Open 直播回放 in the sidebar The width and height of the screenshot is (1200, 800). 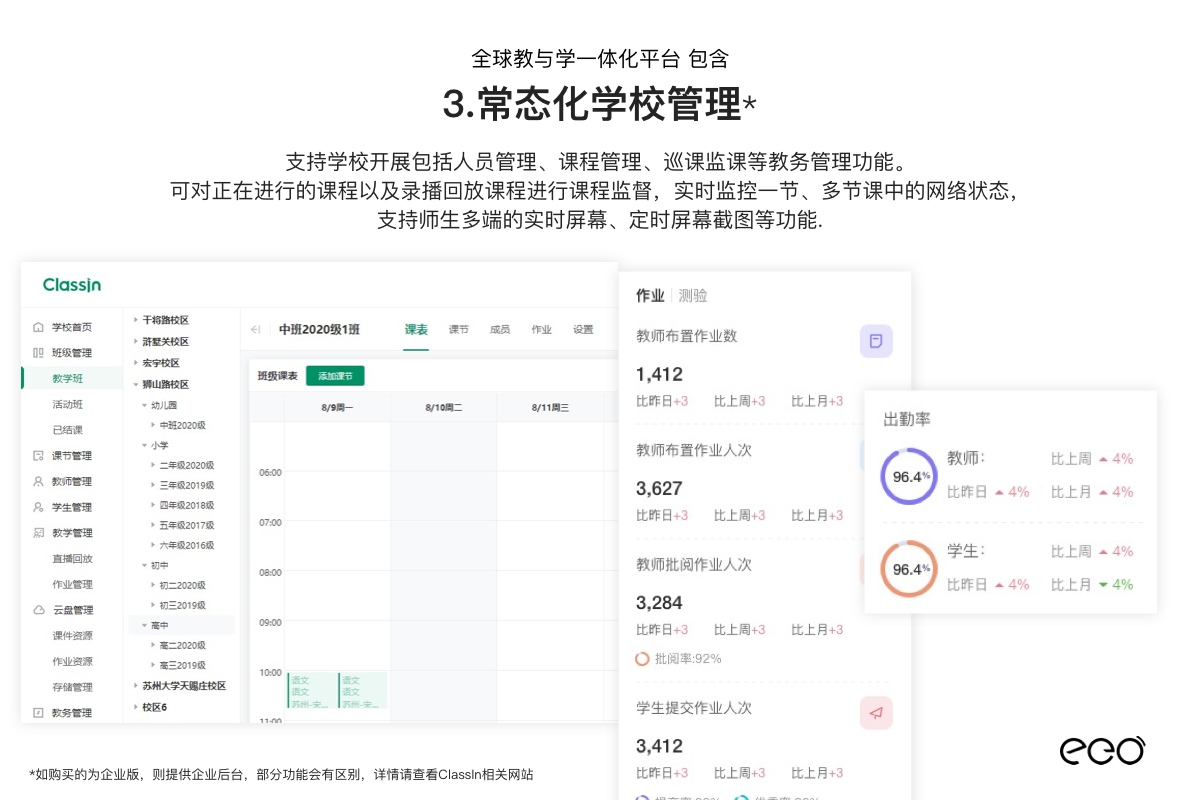click(72, 559)
